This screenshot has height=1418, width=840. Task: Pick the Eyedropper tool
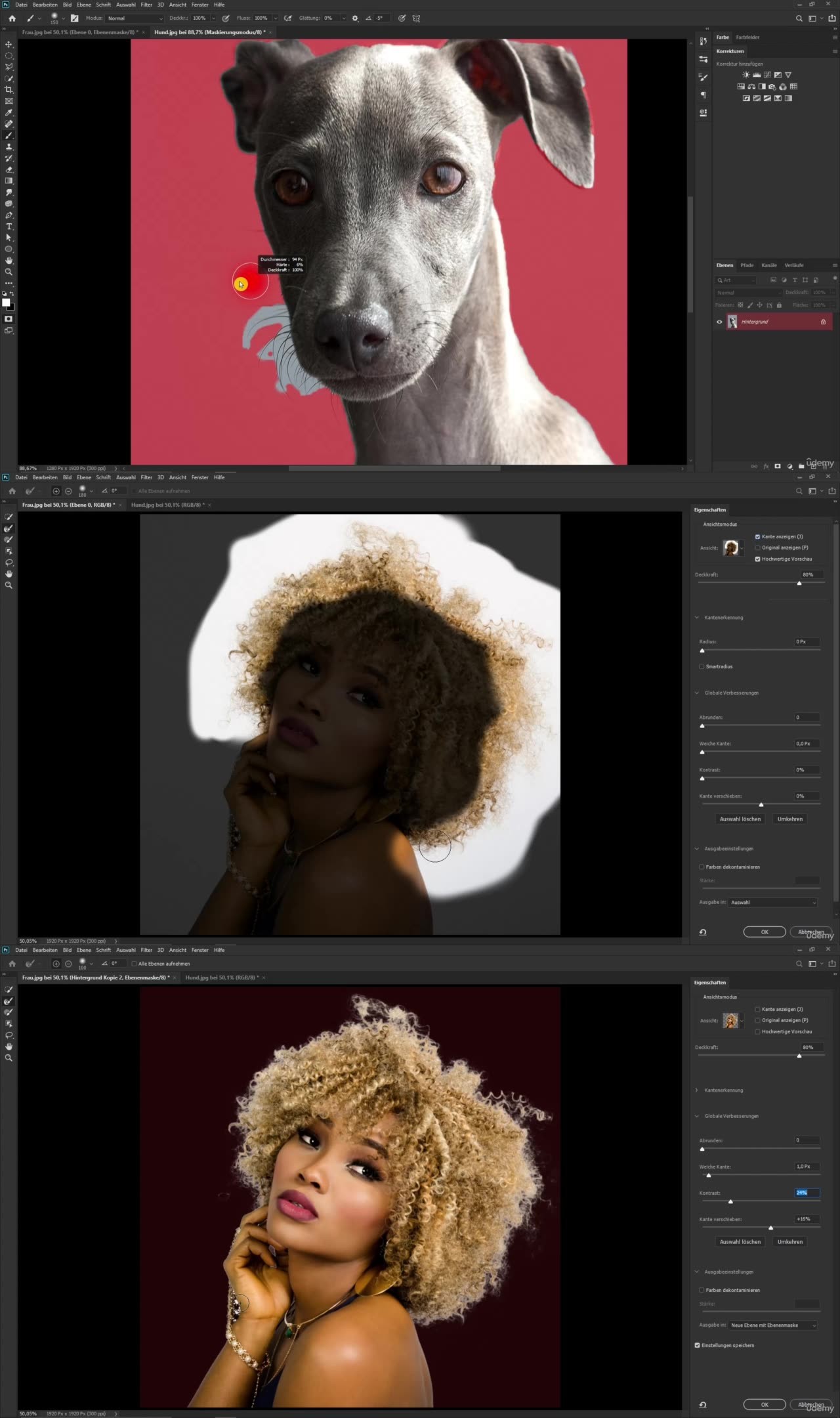click(x=9, y=113)
